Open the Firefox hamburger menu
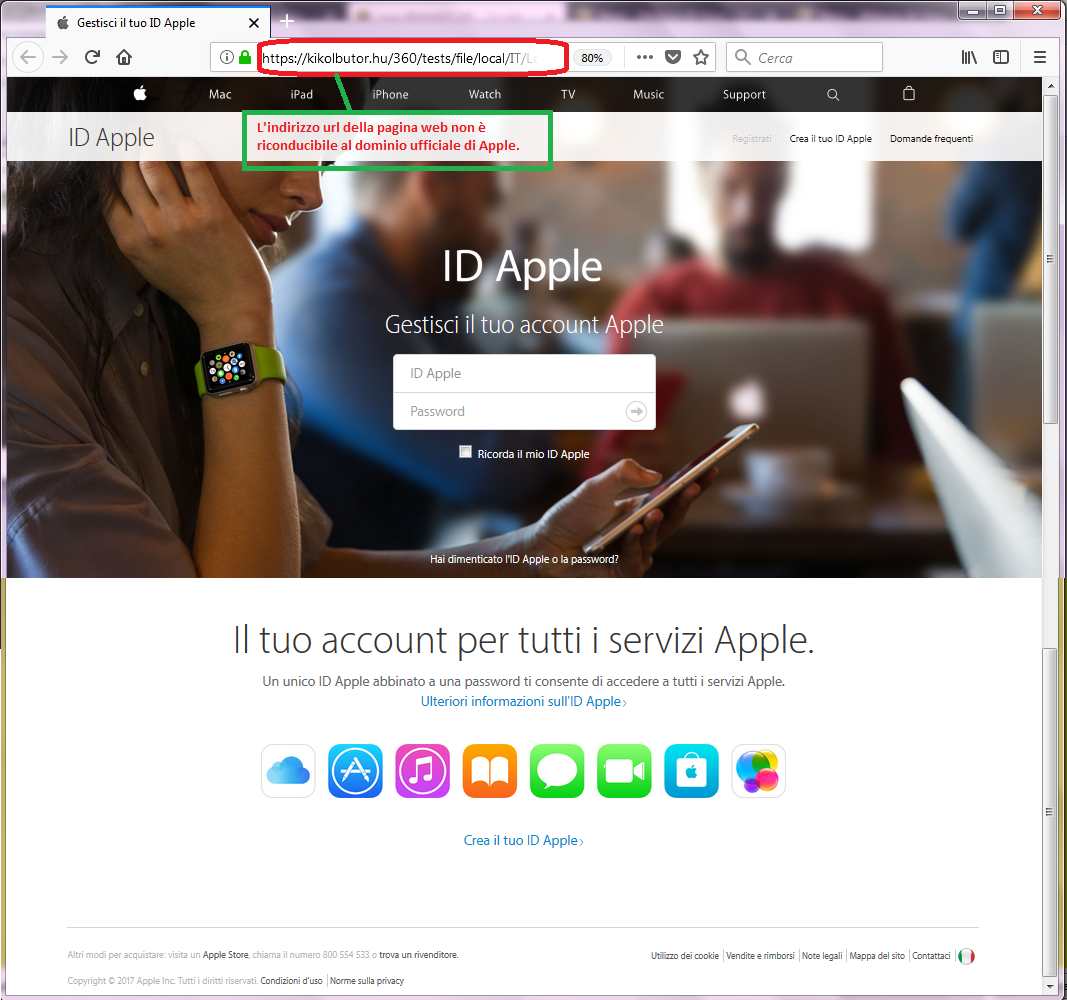The image size is (1067, 1000). (1039, 57)
